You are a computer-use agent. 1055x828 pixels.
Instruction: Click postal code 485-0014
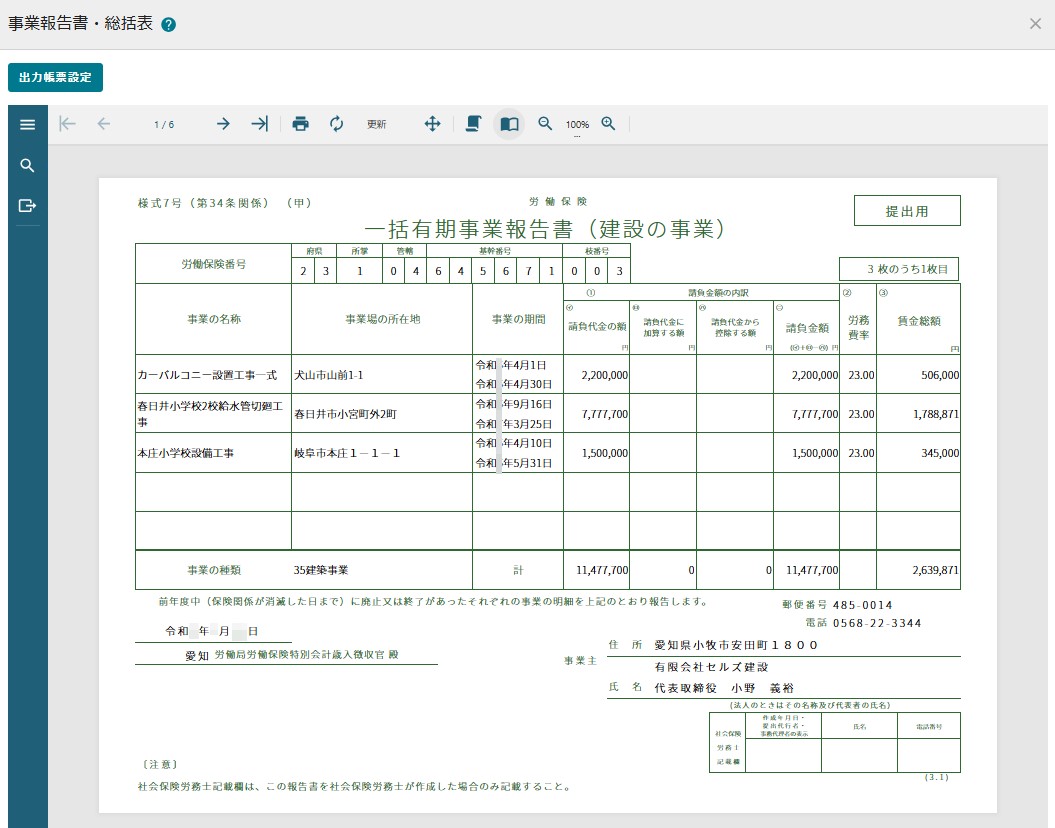pyautogui.click(x=863, y=605)
